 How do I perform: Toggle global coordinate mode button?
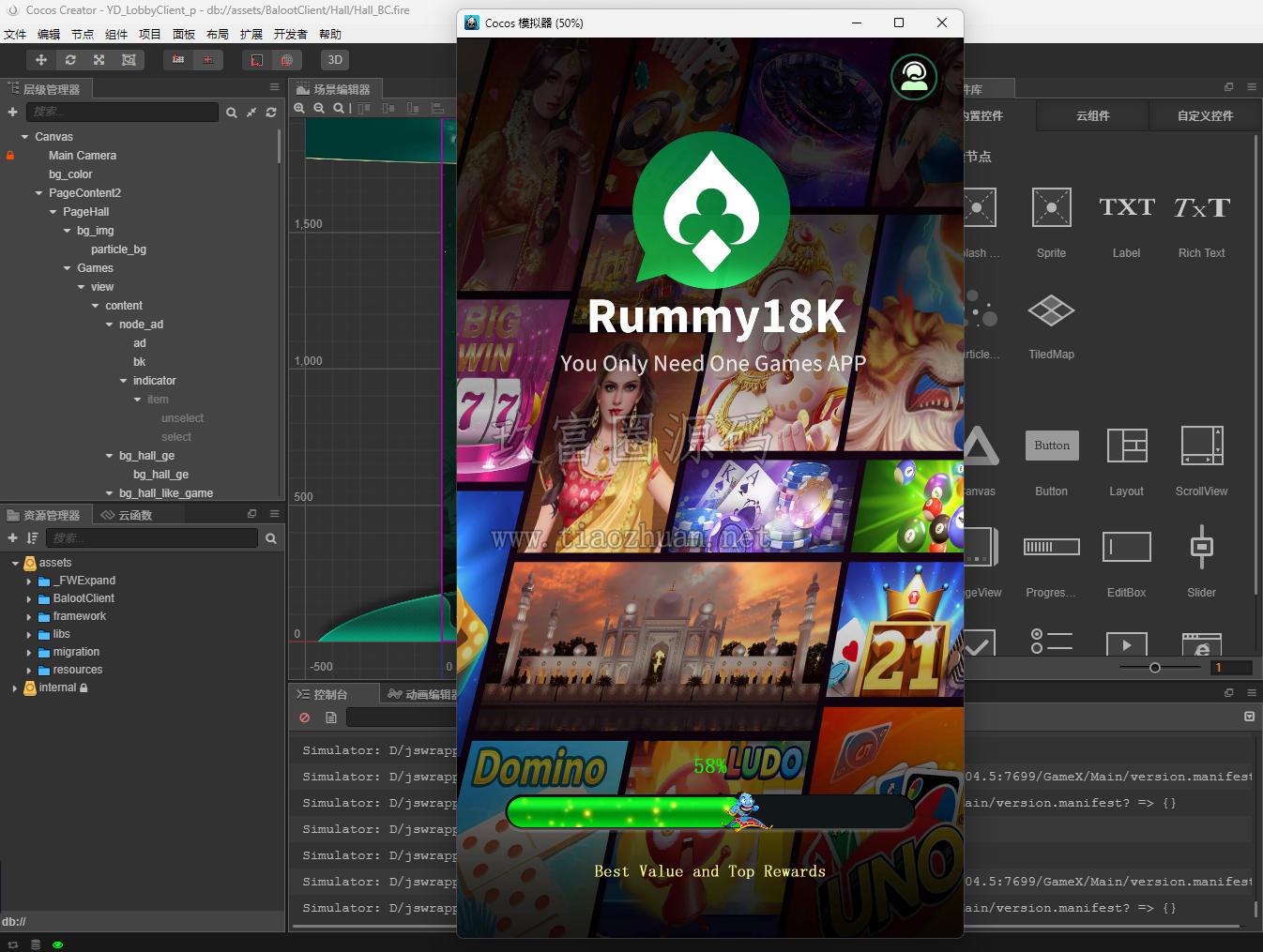point(286,59)
